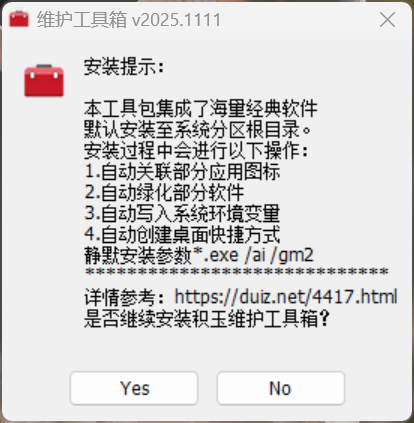Click item 1.自动关联部分应用图标

182,171
